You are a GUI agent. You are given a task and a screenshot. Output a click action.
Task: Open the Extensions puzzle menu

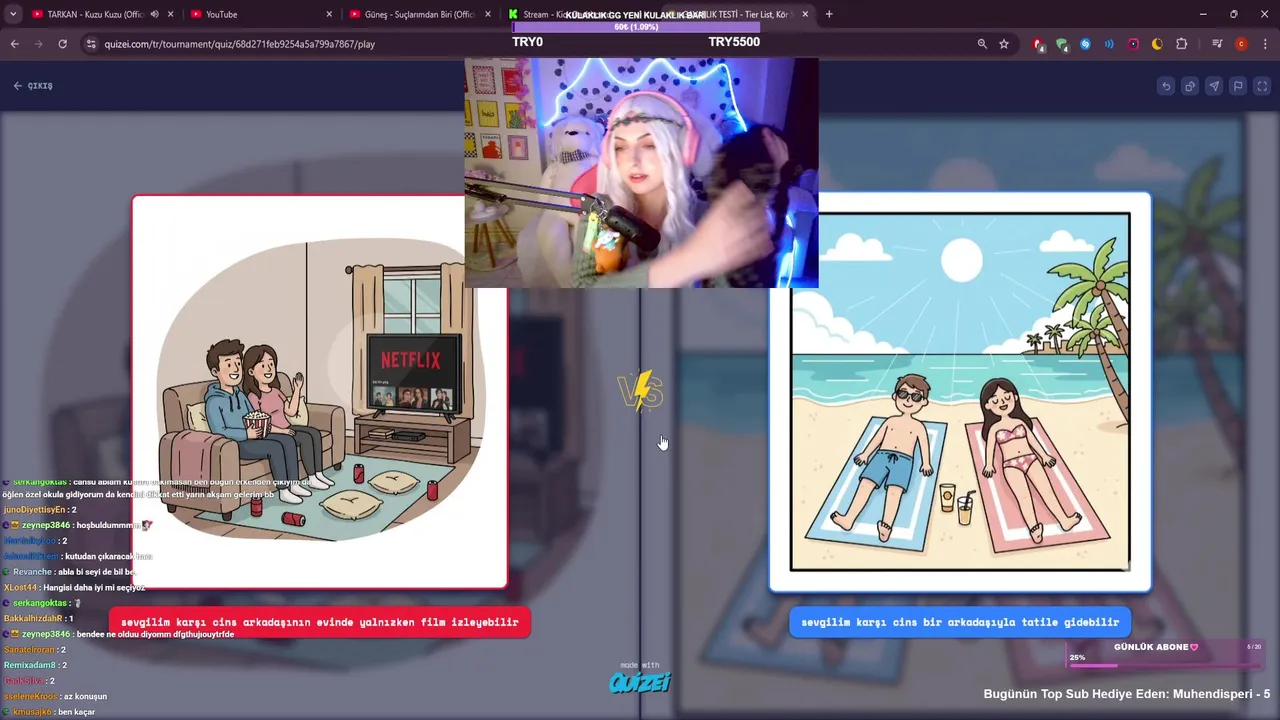pyautogui.click(x=1181, y=44)
